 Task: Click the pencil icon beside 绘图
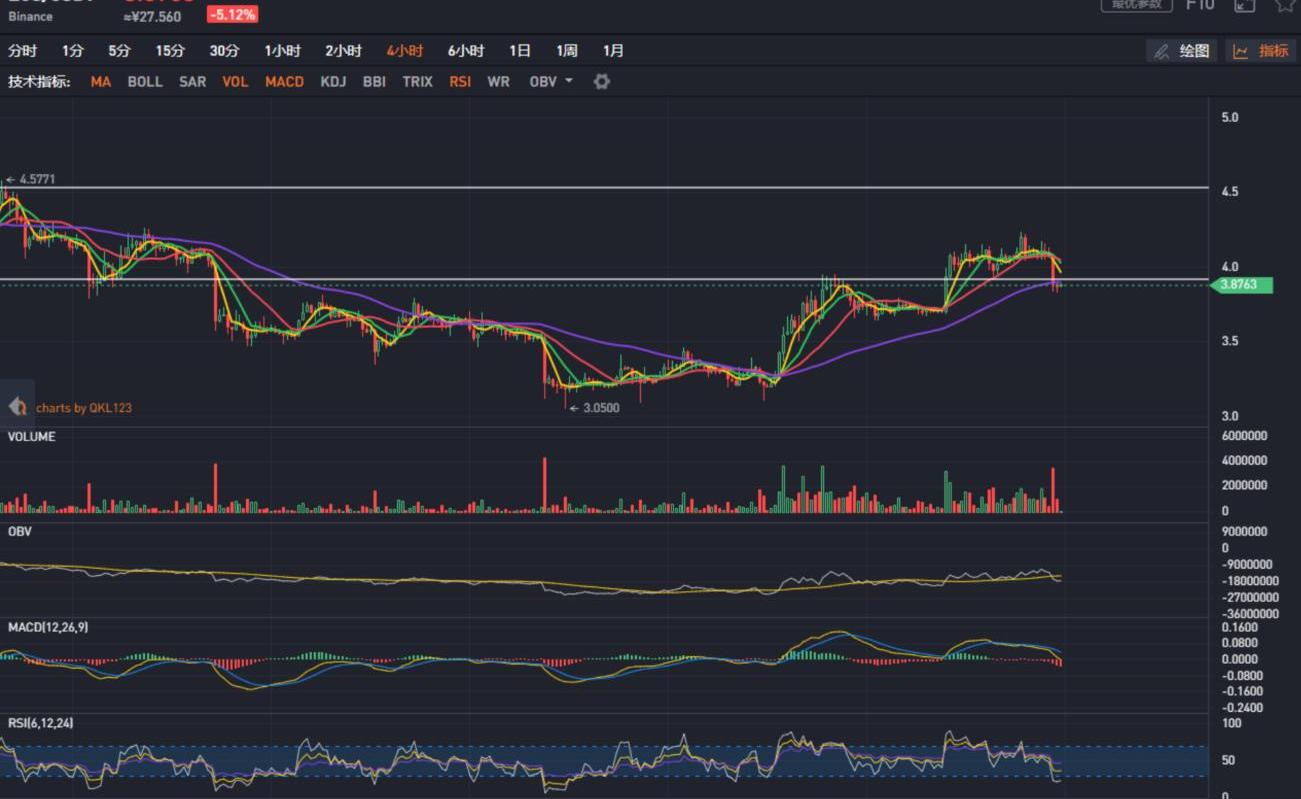1161,51
